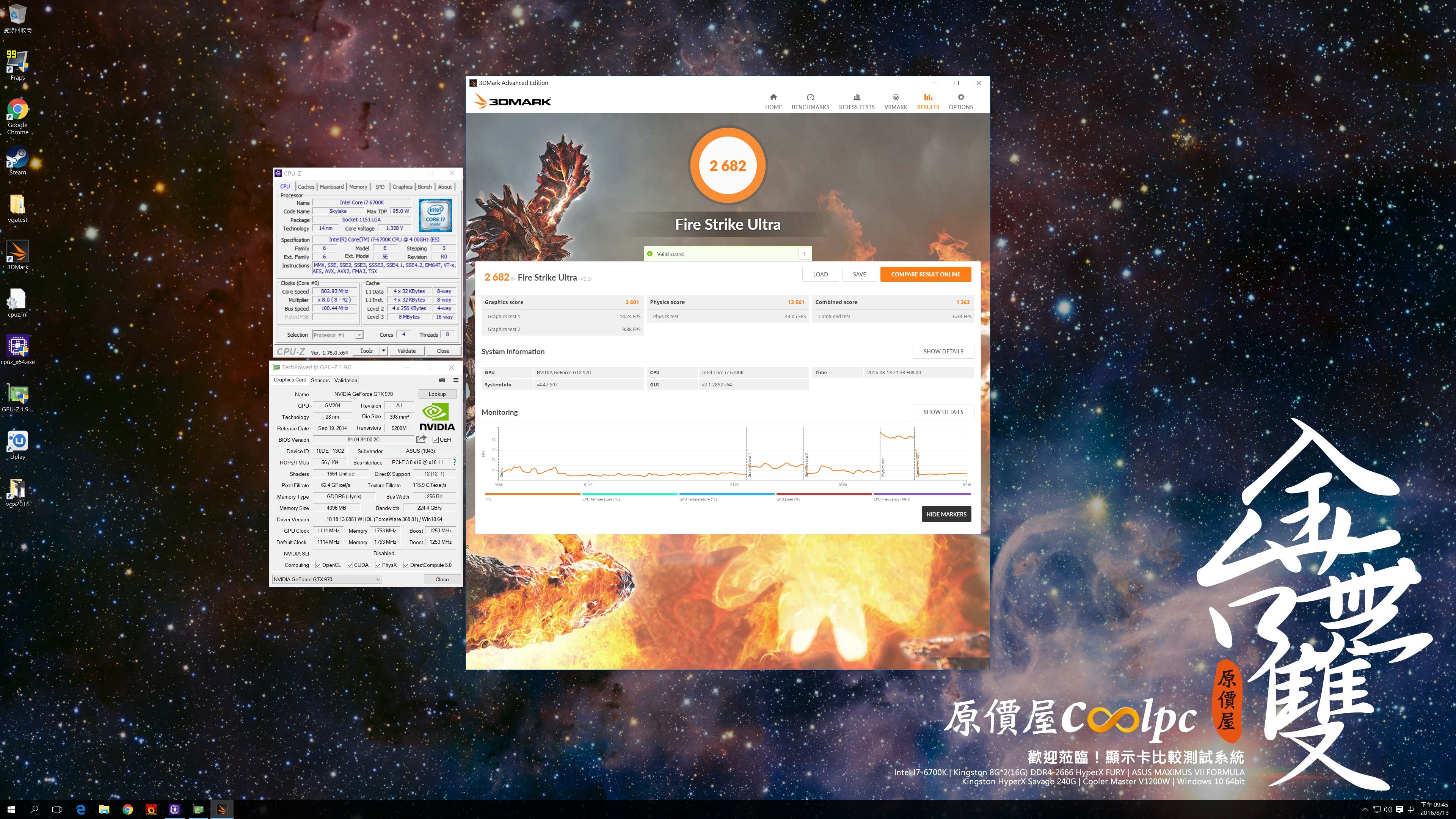
Task: Open vga2016 desktop icon
Action: pos(17,492)
